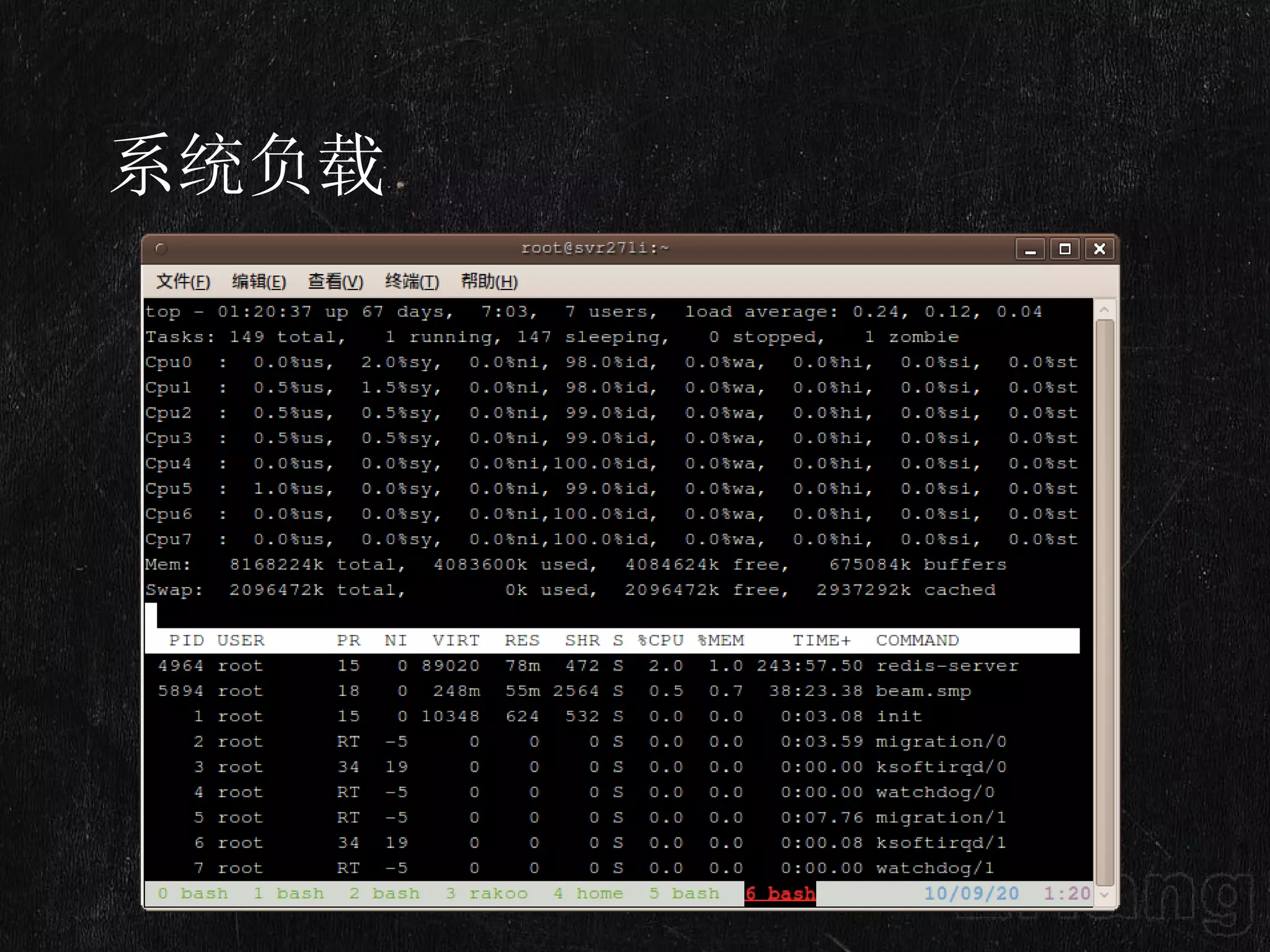Click the %CPU column header
This screenshot has width=1270, height=952.
pos(660,641)
